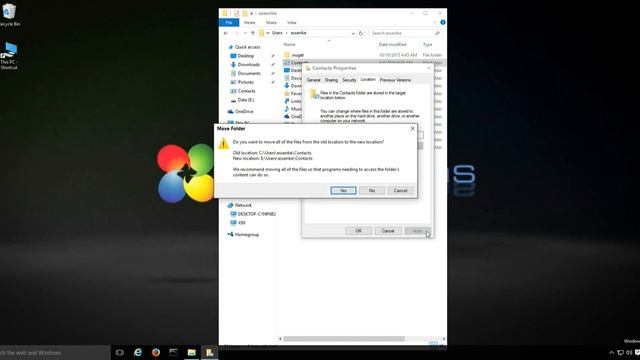This screenshot has height=360, width=640.
Task: Open the Home ribbon tab in Explorer
Action: coord(249,22)
